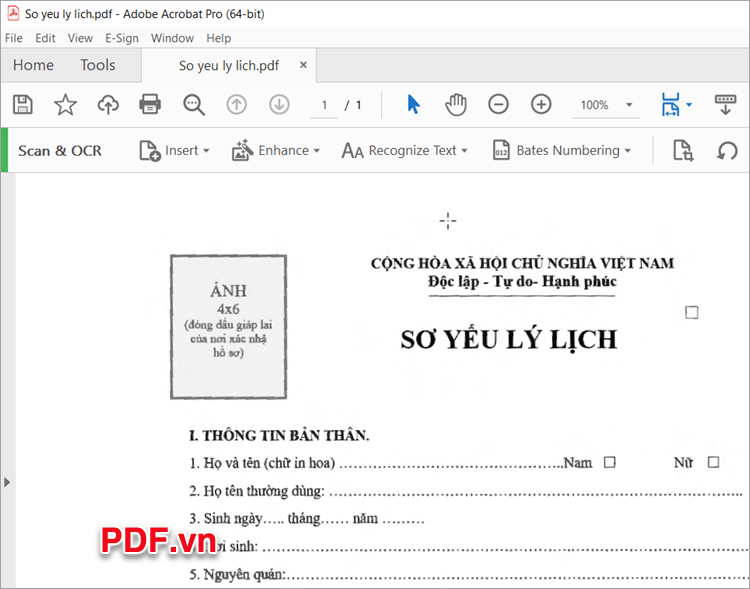750x589 pixels.
Task: Click the upload to cloud icon
Action: click(108, 104)
